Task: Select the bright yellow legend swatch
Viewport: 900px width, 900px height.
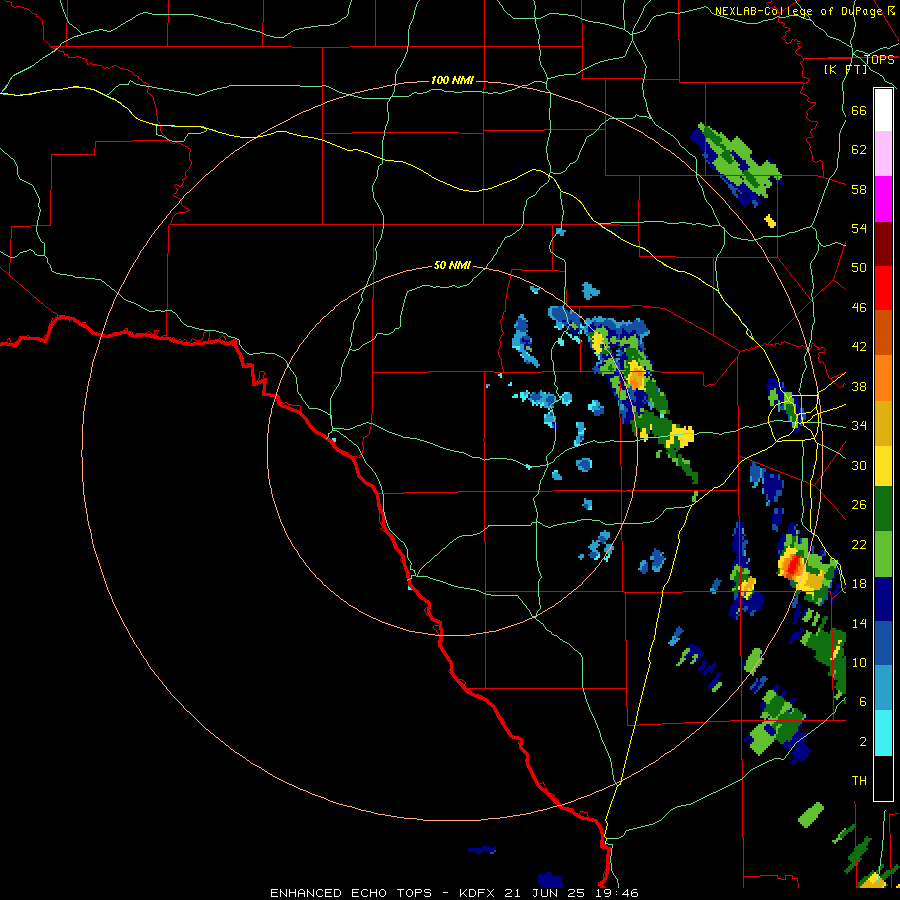Action: tap(883, 466)
